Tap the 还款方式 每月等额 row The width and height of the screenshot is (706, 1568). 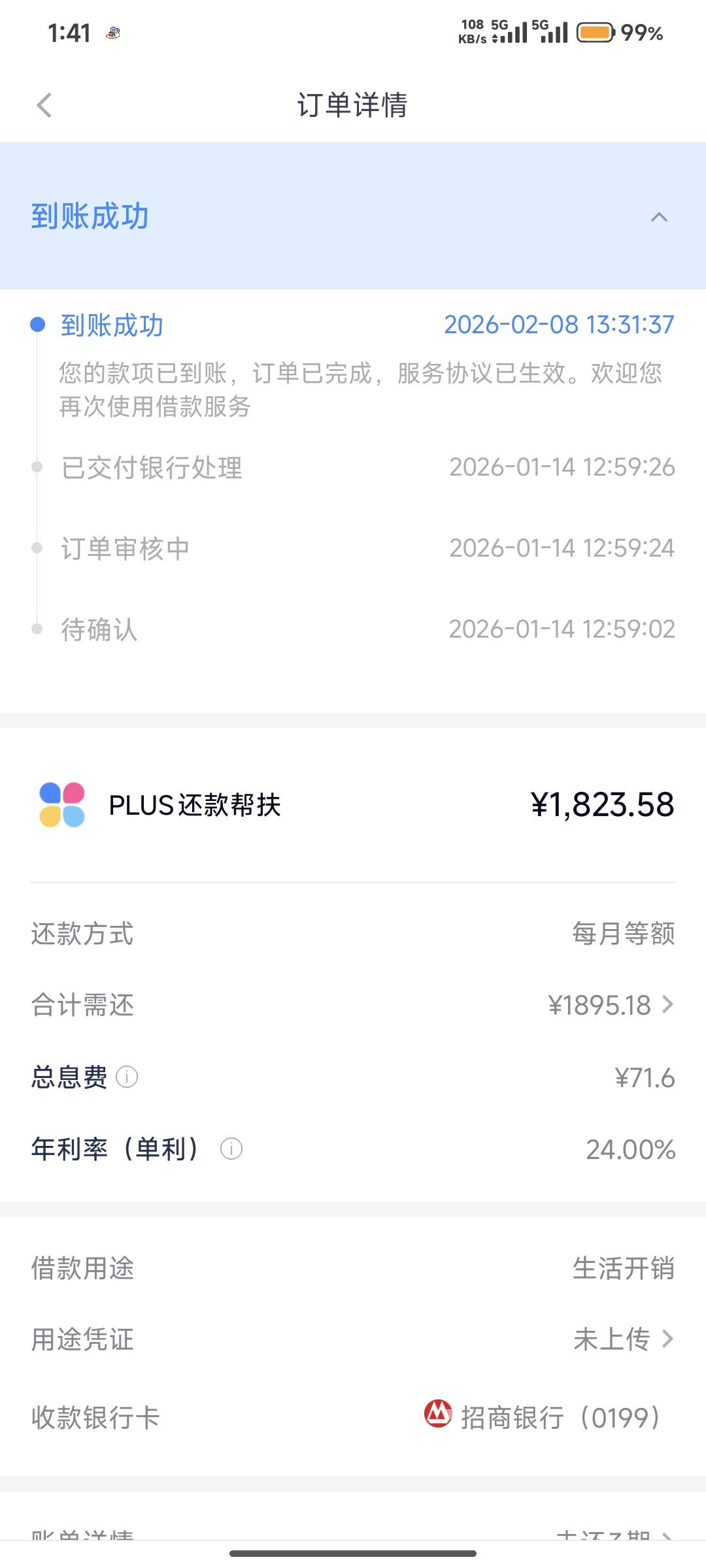(x=353, y=934)
